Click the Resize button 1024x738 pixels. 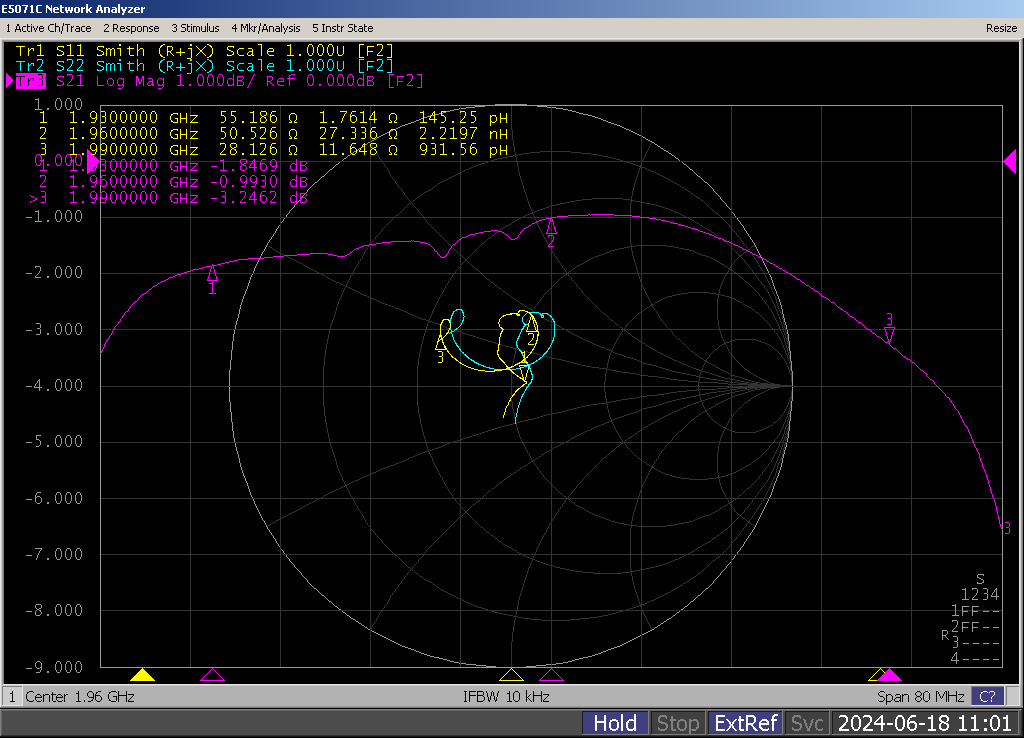[1000, 28]
